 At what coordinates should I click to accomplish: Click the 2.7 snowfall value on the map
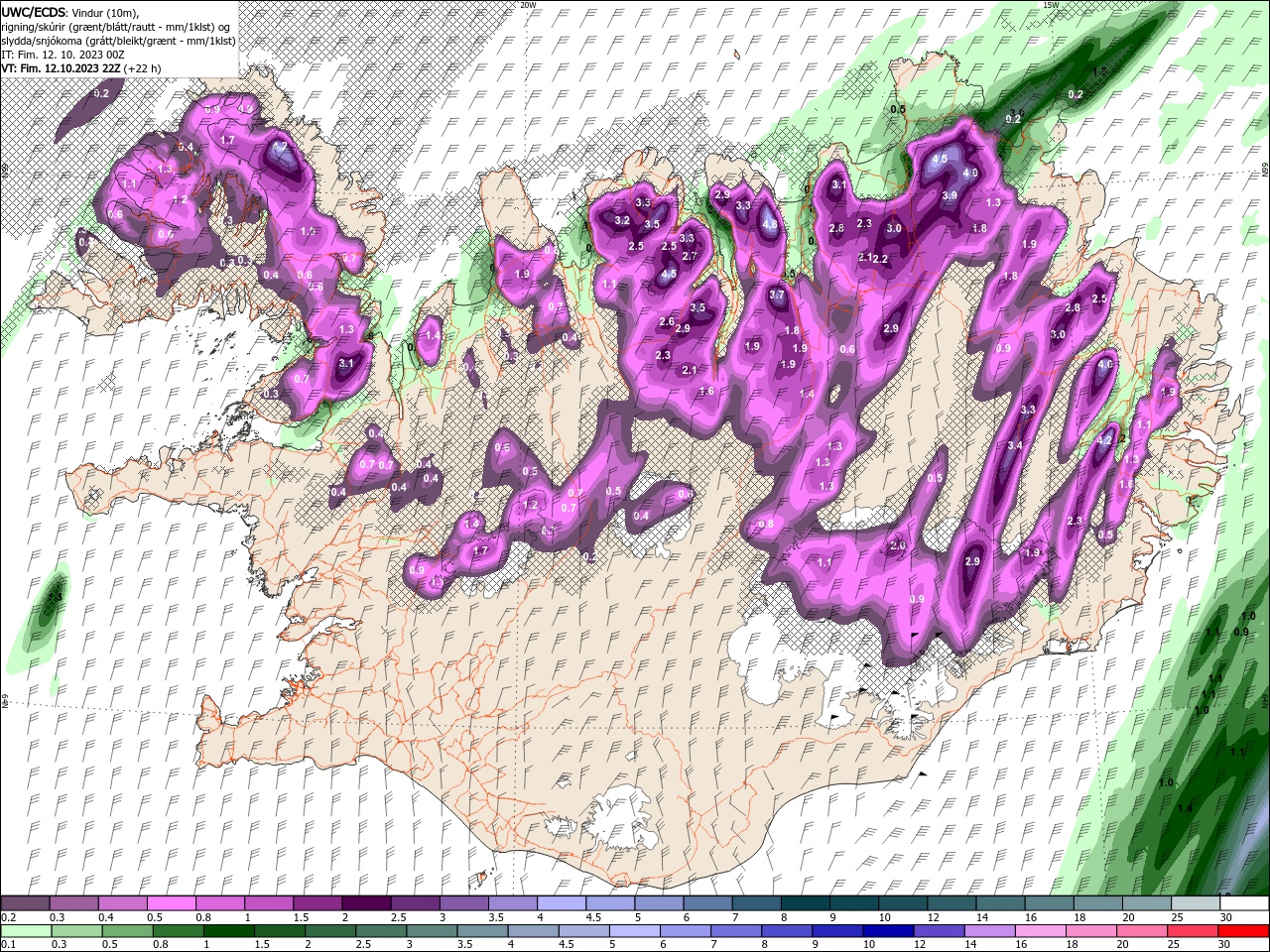coord(690,256)
